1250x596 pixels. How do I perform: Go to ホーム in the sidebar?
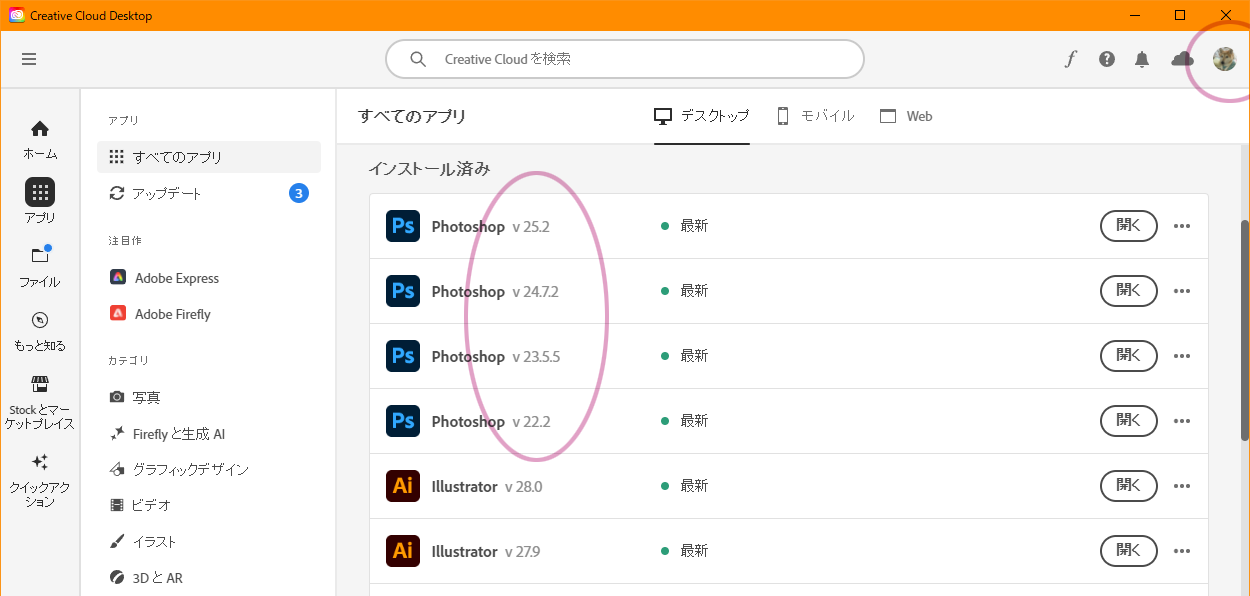click(39, 137)
